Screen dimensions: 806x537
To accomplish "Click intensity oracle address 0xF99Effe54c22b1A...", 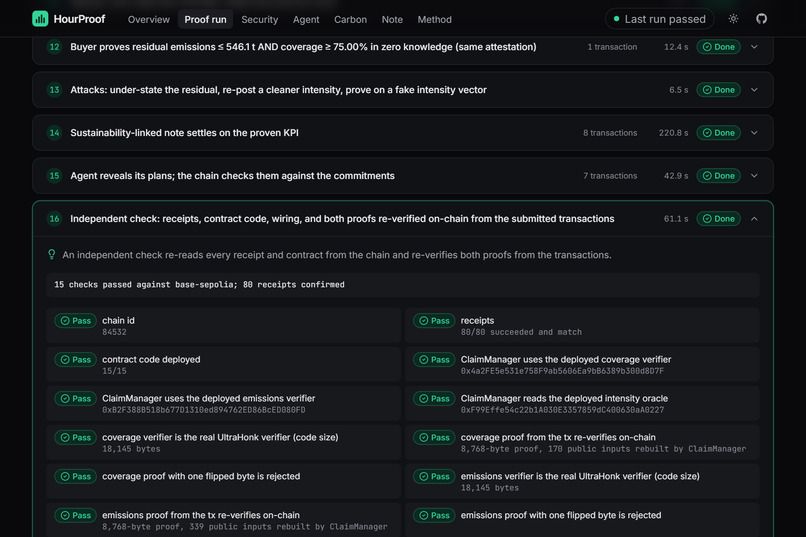I will click(562, 410).
